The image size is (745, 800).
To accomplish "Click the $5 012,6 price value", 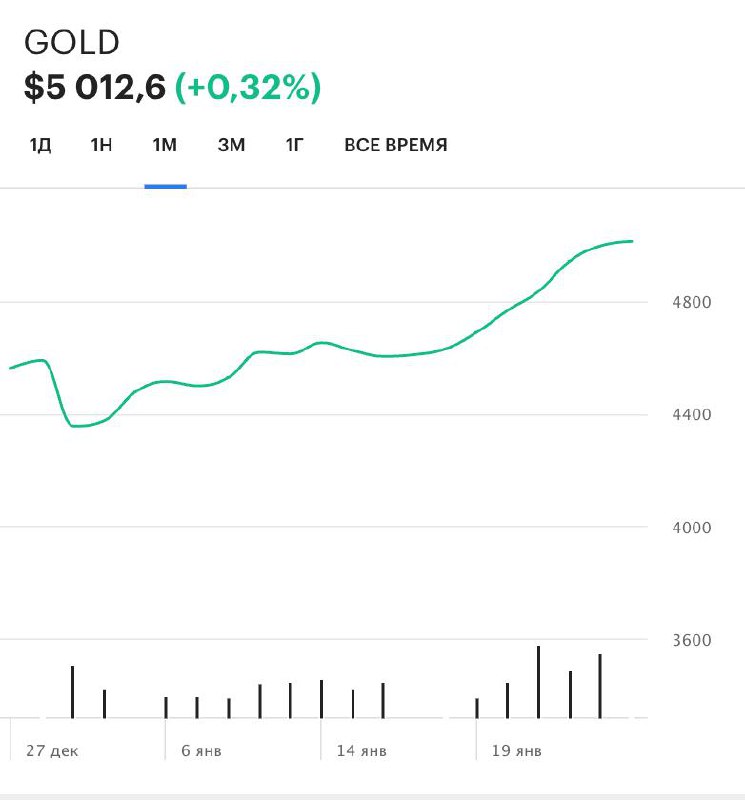I will [95, 87].
